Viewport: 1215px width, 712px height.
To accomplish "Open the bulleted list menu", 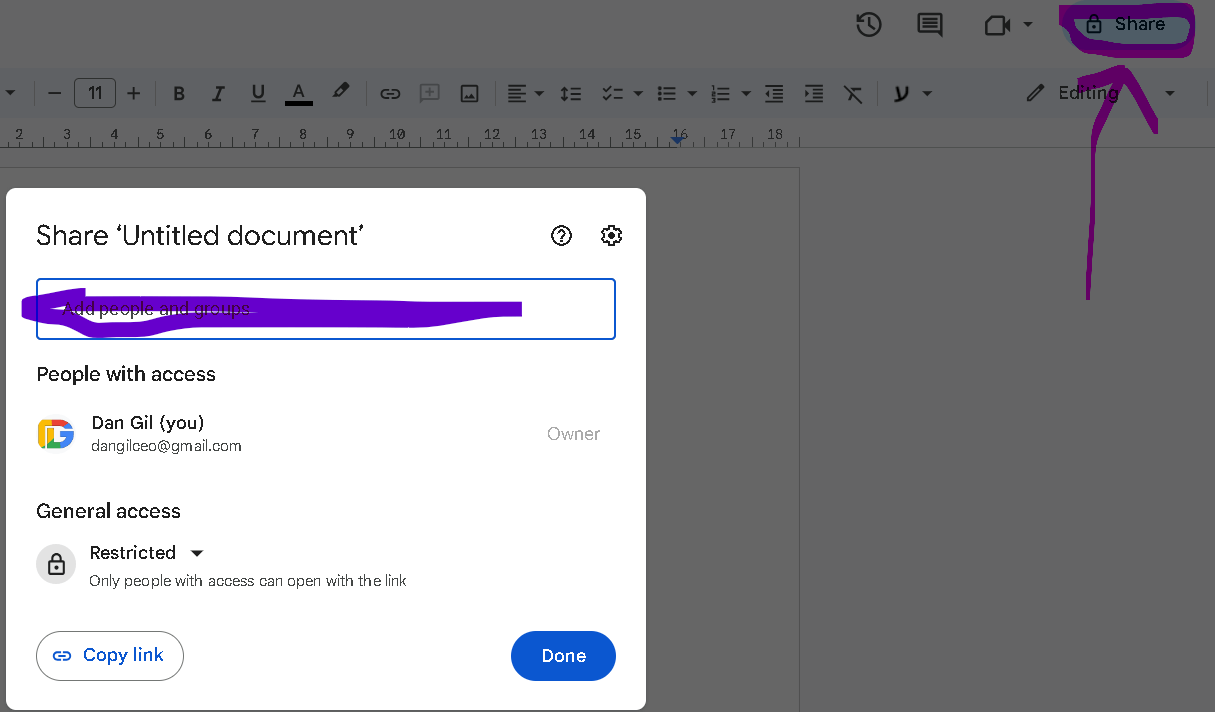I will [x=676, y=94].
